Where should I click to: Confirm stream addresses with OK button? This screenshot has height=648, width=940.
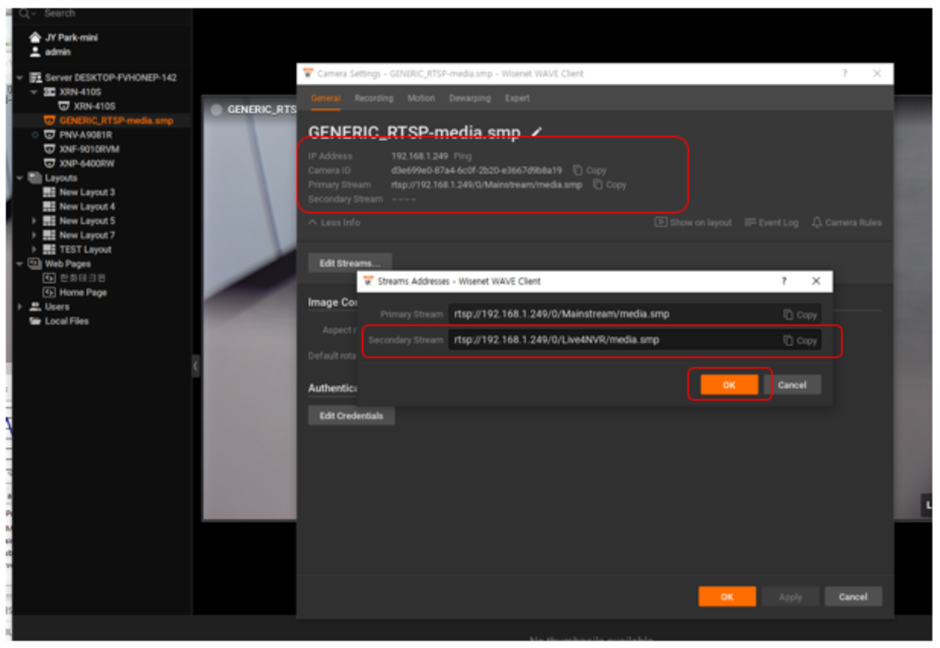pyautogui.click(x=728, y=385)
